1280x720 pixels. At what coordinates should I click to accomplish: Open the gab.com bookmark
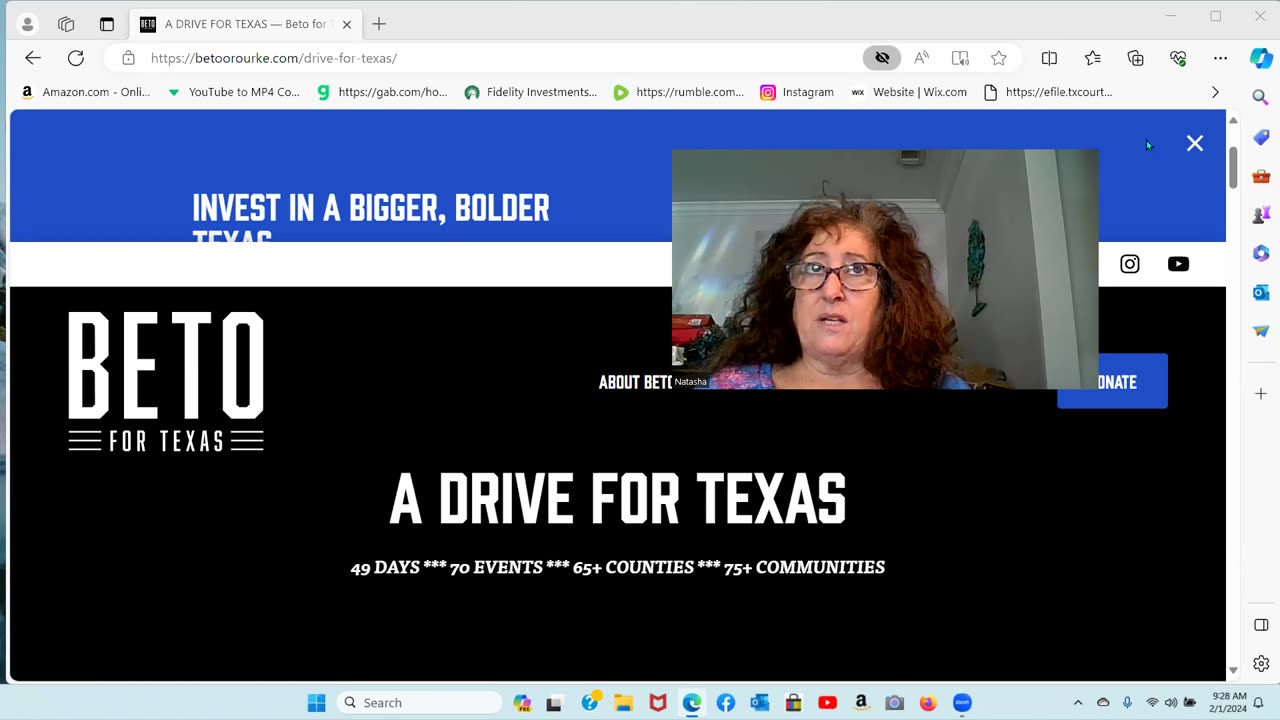point(381,92)
